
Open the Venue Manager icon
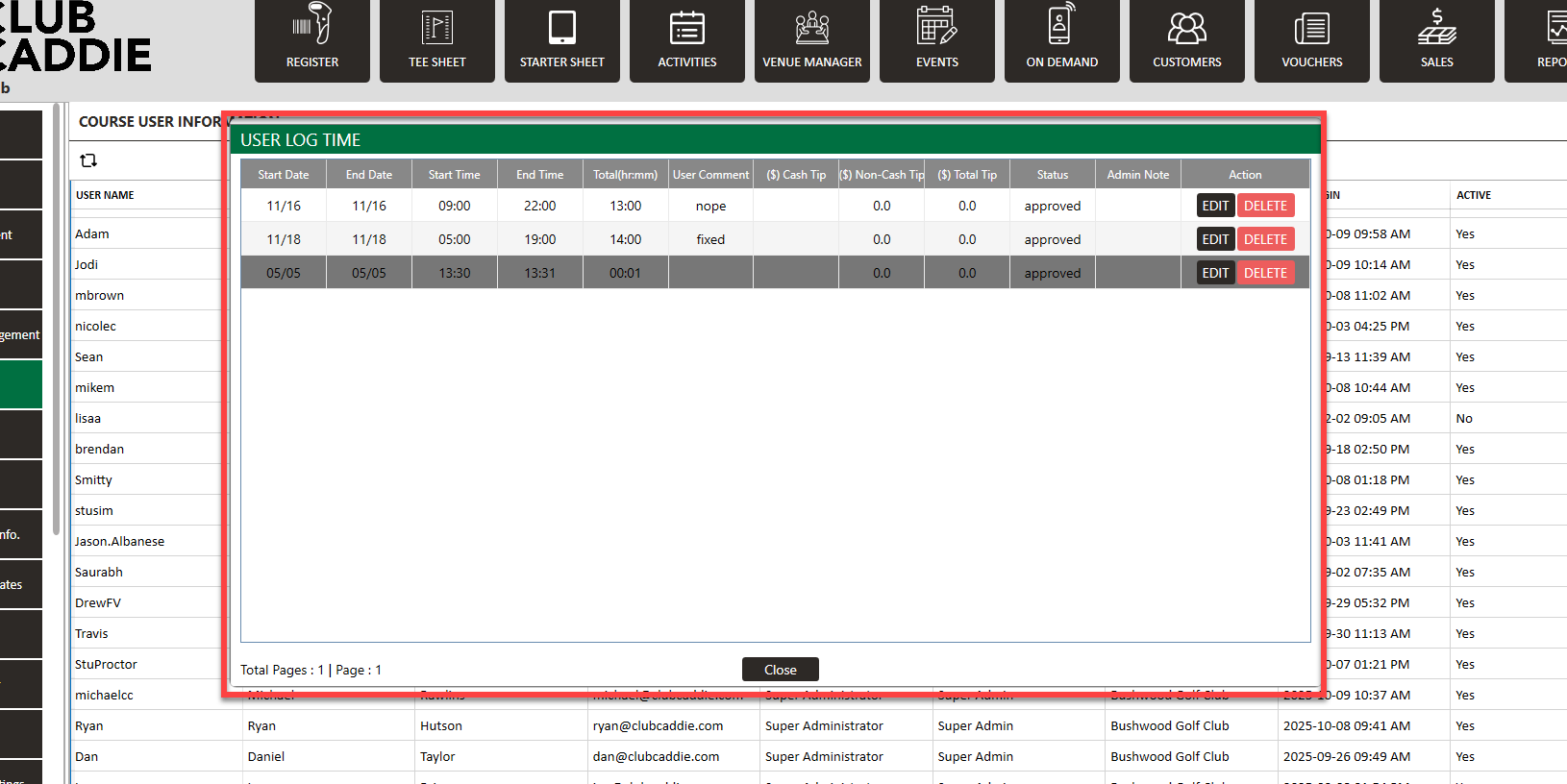point(812,27)
